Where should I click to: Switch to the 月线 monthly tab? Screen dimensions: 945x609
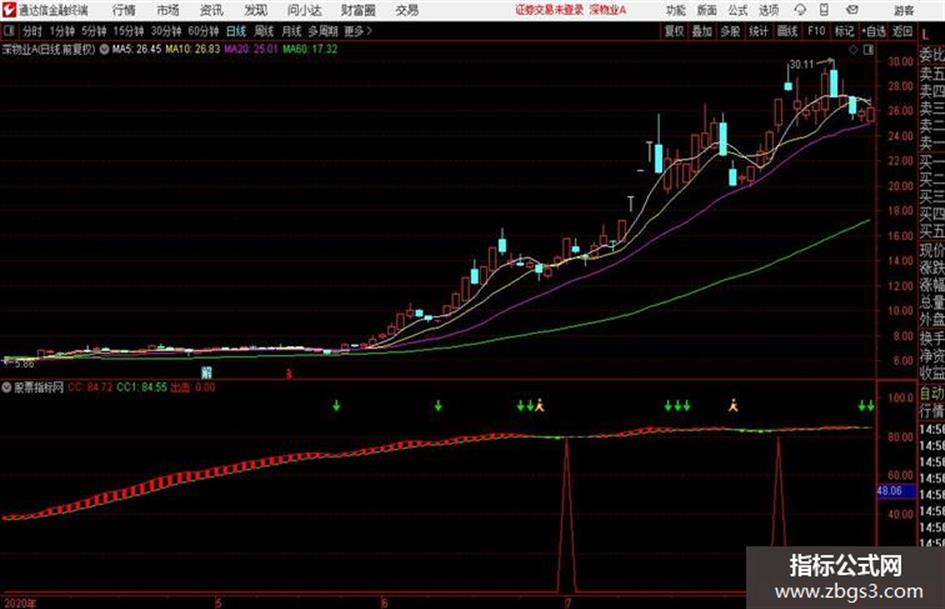(292, 31)
